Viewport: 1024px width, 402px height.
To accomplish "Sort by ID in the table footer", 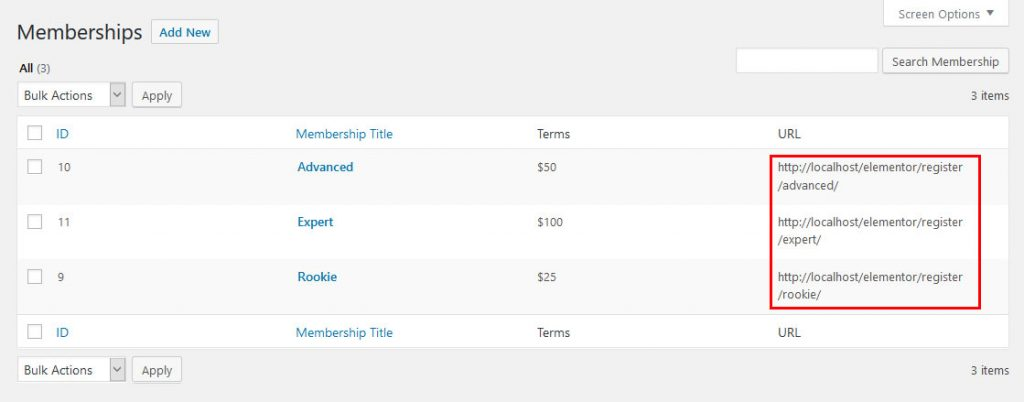I will (x=62, y=332).
